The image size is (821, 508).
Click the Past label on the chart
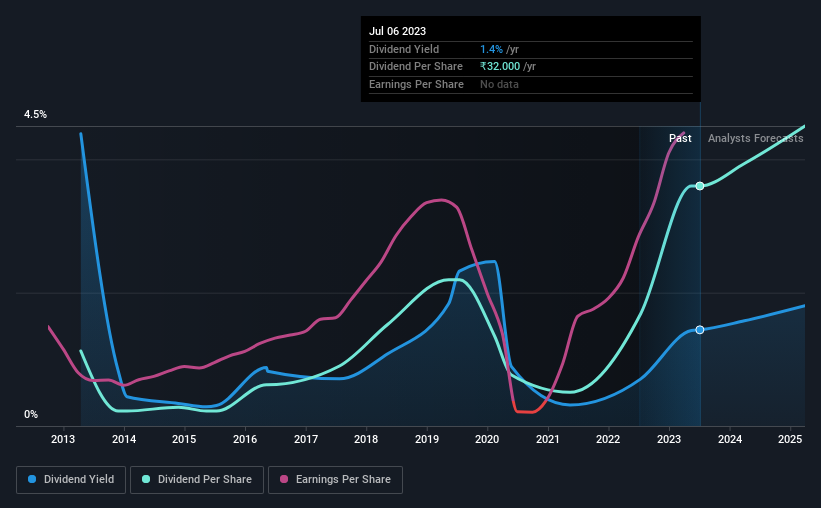pos(680,138)
